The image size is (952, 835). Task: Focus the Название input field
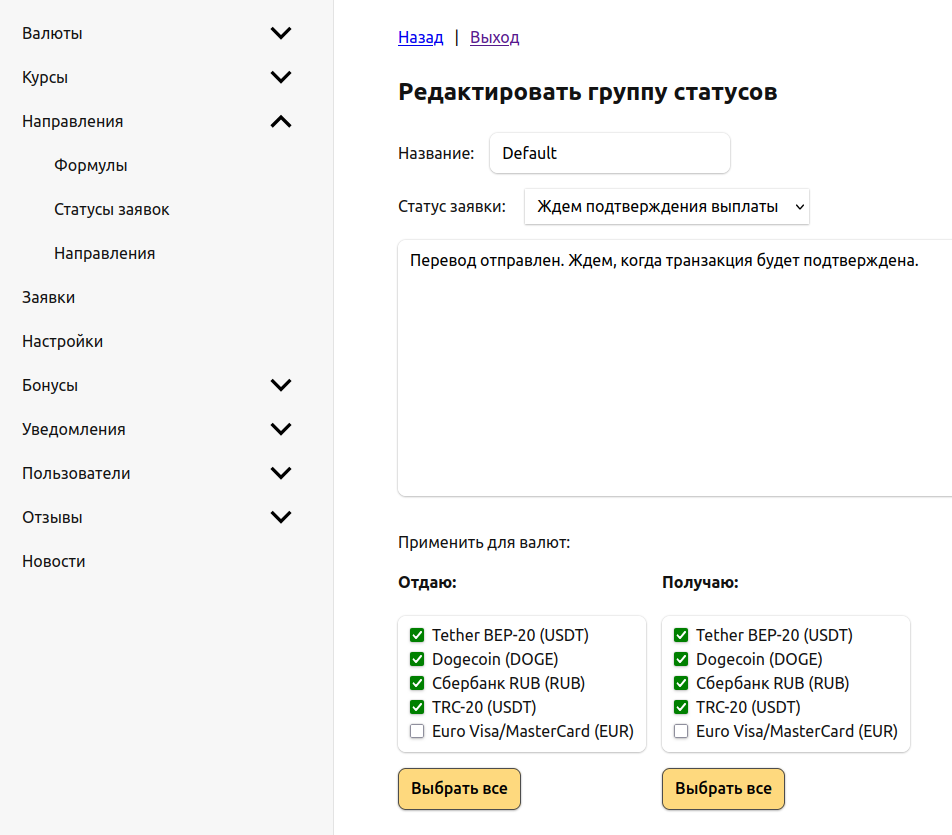(x=609, y=153)
